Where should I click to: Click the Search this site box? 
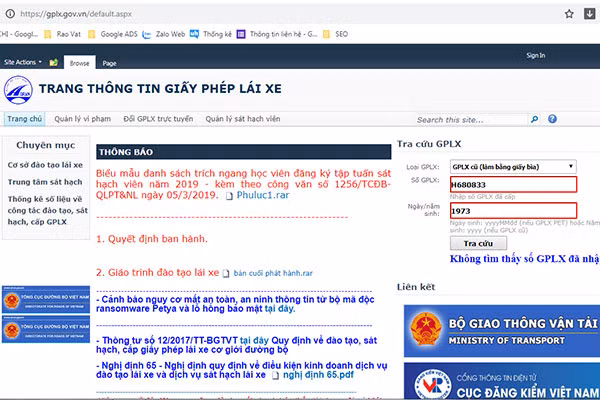click(x=471, y=120)
